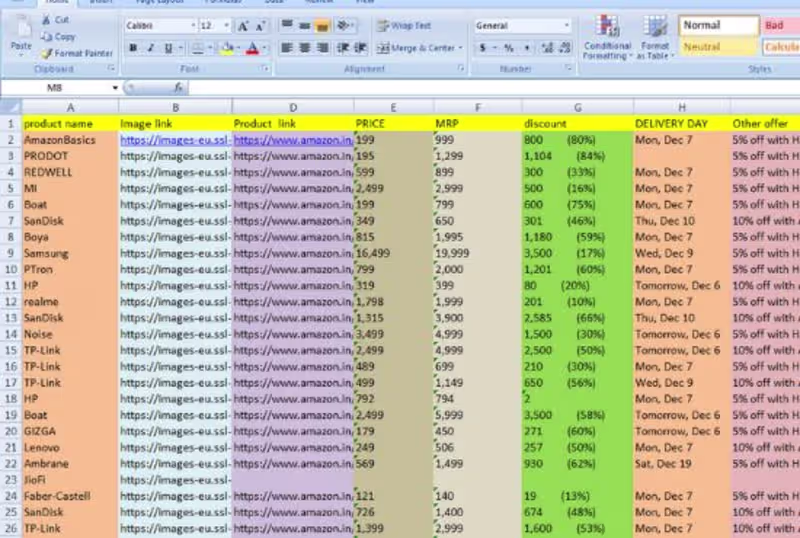This screenshot has width=800, height=538.
Task: Apply comma style number format
Action: coord(527,48)
